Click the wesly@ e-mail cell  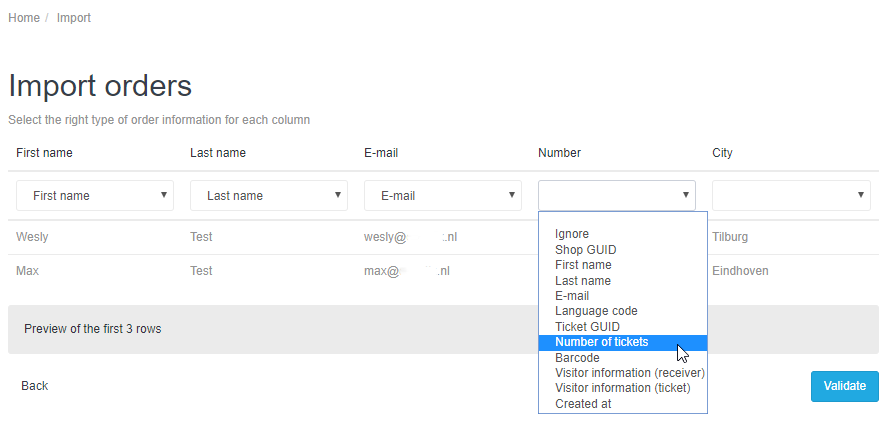(410, 237)
